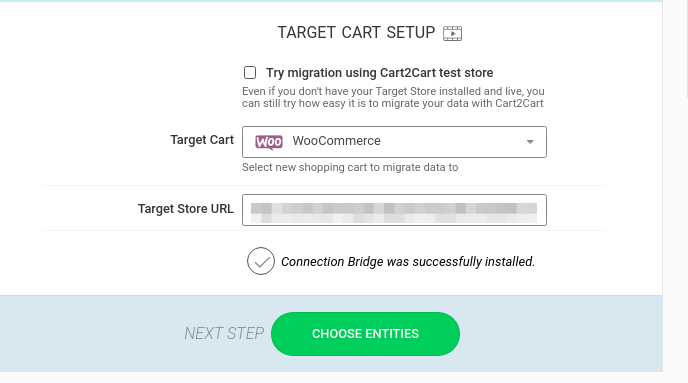Select the WooCommerce text in the cart combo box

(x=337, y=141)
